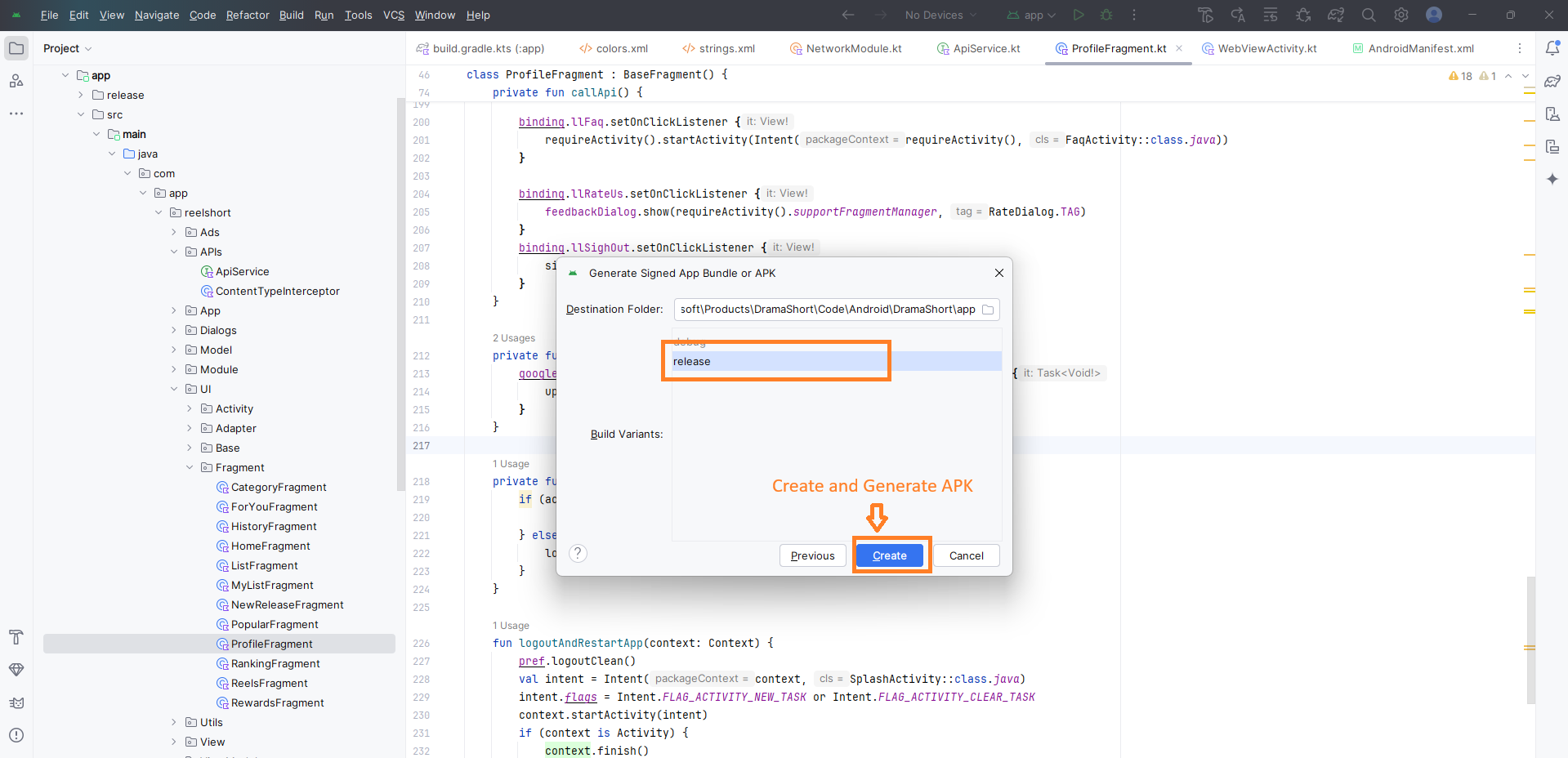Image resolution: width=1568 pixels, height=758 pixels.
Task: Open the No Devices dropdown
Action: (940, 15)
